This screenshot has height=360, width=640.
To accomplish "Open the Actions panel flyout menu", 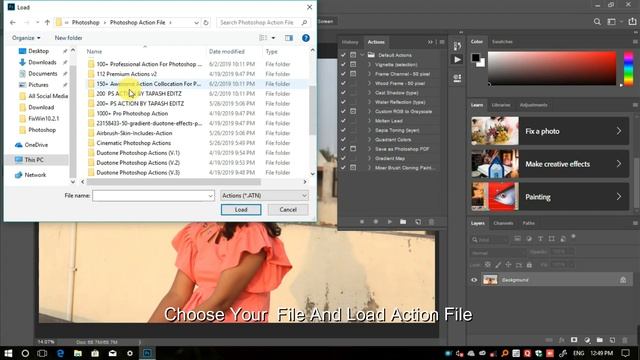I will point(442,42).
